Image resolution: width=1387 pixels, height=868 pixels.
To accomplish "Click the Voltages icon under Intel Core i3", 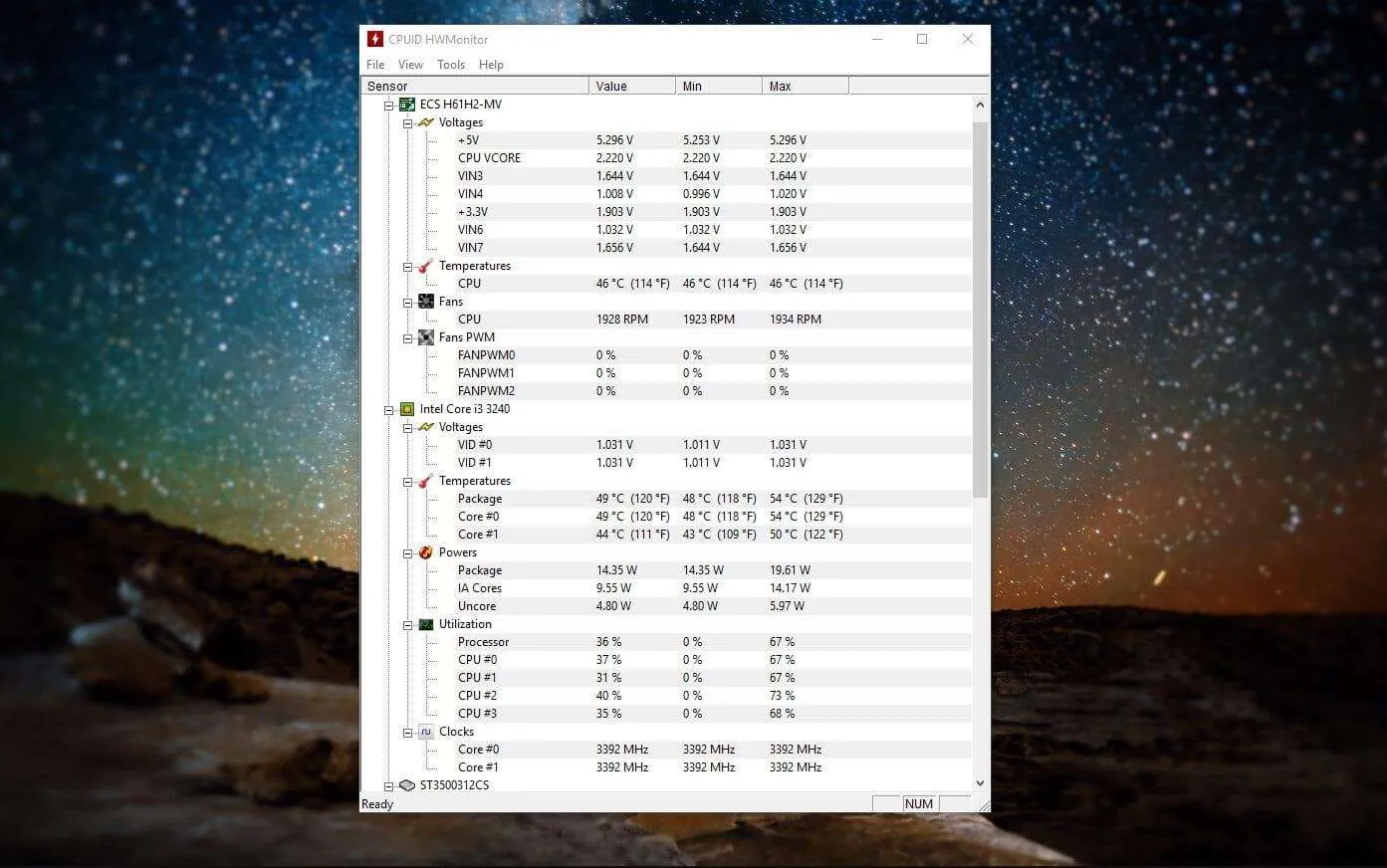I will click(x=426, y=427).
